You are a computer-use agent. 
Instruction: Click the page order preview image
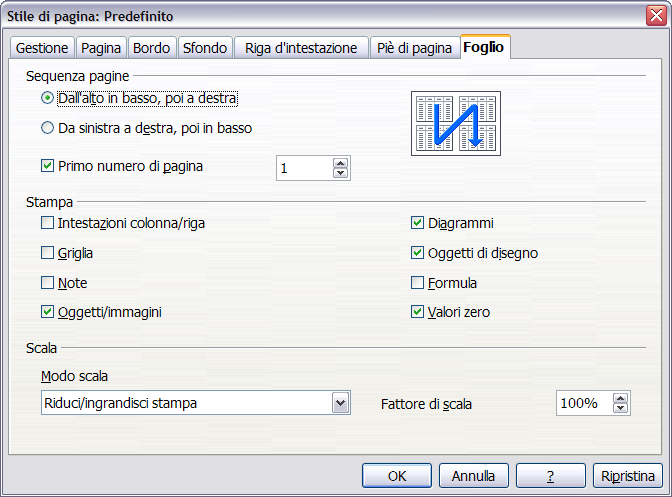click(x=456, y=123)
